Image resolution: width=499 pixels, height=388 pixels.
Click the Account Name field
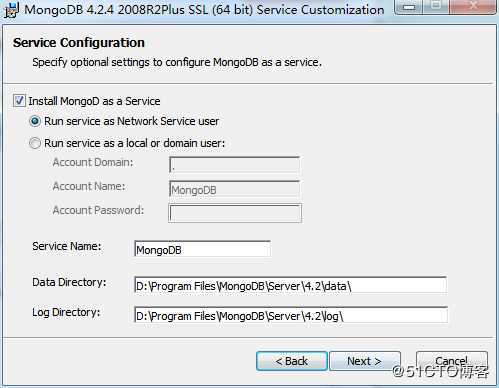pos(235,189)
